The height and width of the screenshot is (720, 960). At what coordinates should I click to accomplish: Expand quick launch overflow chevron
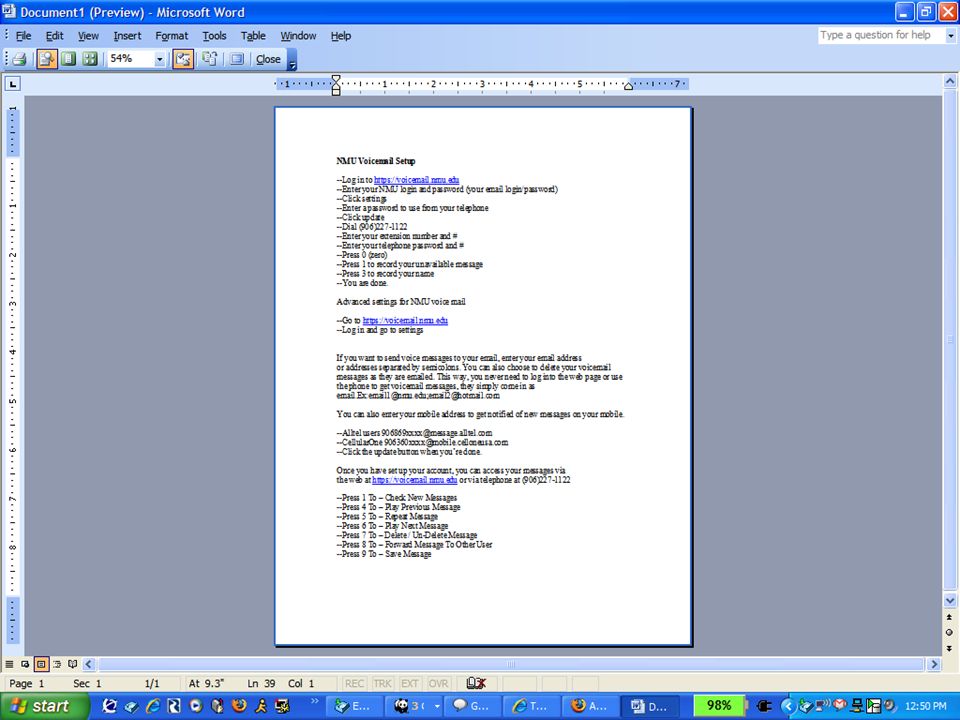pyautogui.click(x=315, y=701)
